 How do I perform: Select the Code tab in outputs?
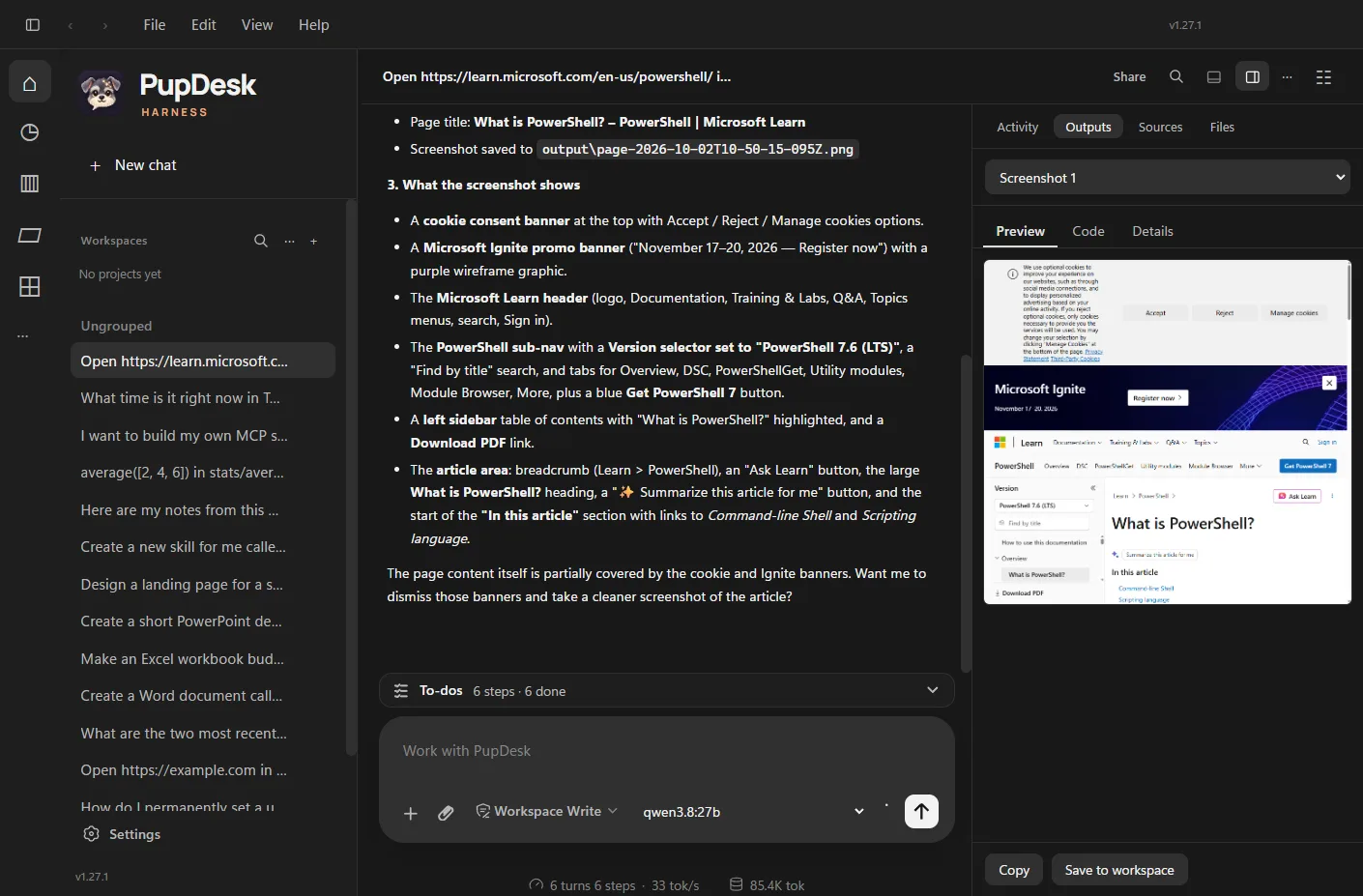(x=1088, y=231)
